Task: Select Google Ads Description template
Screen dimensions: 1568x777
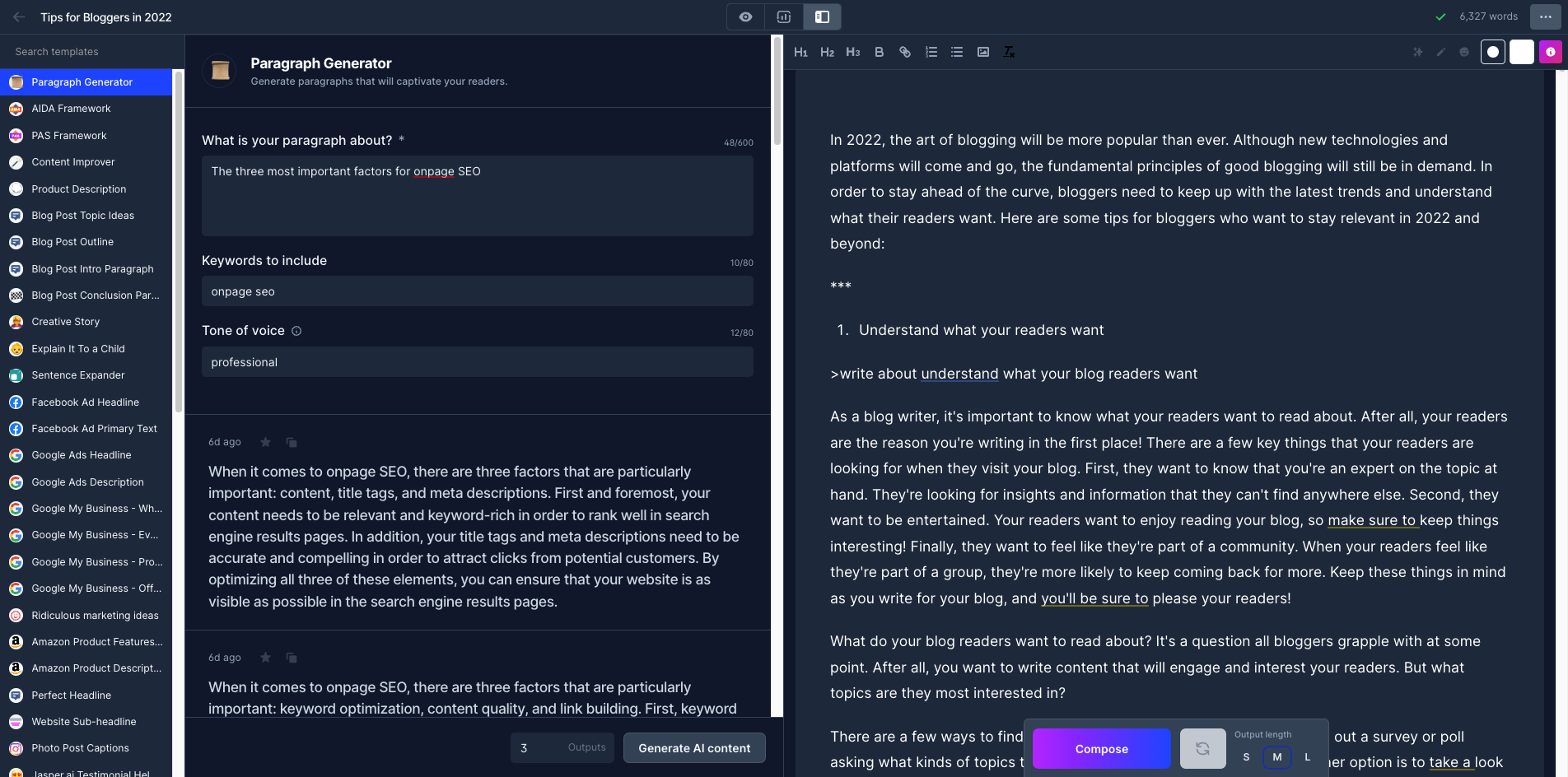Action: pyautogui.click(x=86, y=482)
